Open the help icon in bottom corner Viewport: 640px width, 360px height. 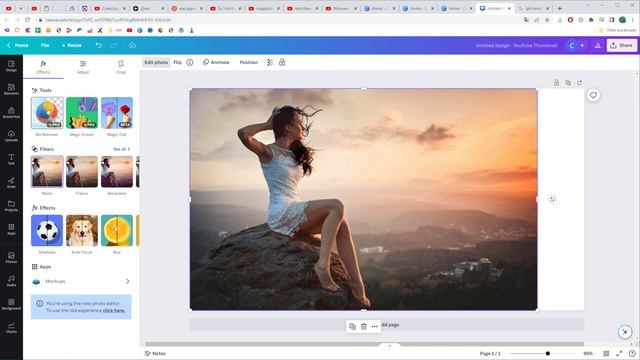coord(632,353)
